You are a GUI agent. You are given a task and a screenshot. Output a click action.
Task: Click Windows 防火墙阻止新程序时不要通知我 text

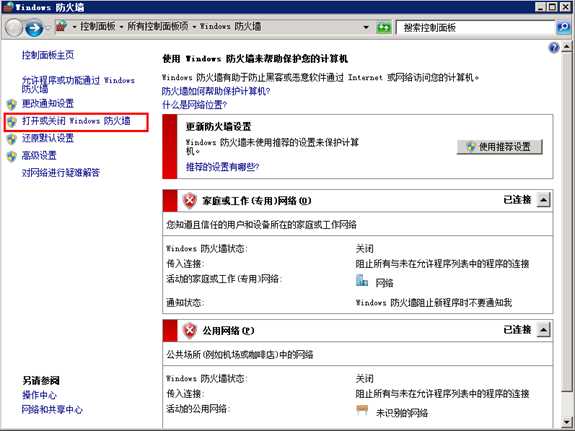pyautogui.click(x=434, y=303)
